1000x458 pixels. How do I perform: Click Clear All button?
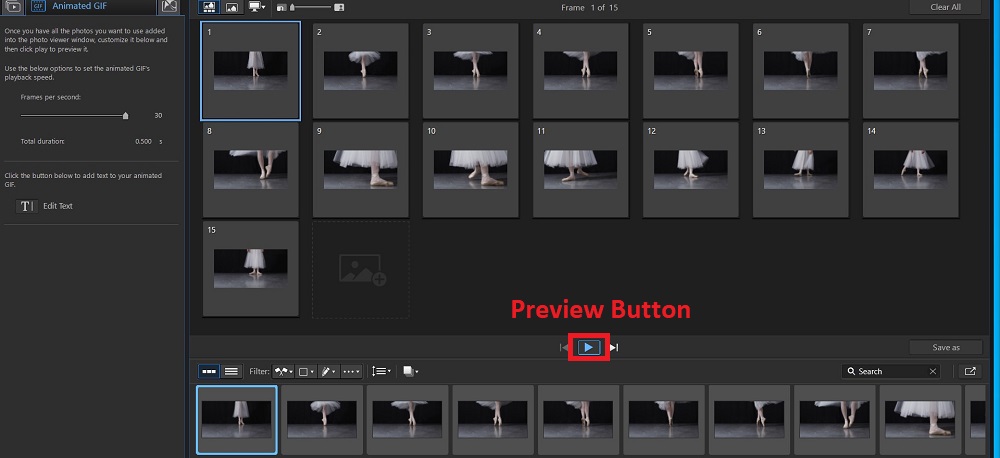click(x=945, y=7)
